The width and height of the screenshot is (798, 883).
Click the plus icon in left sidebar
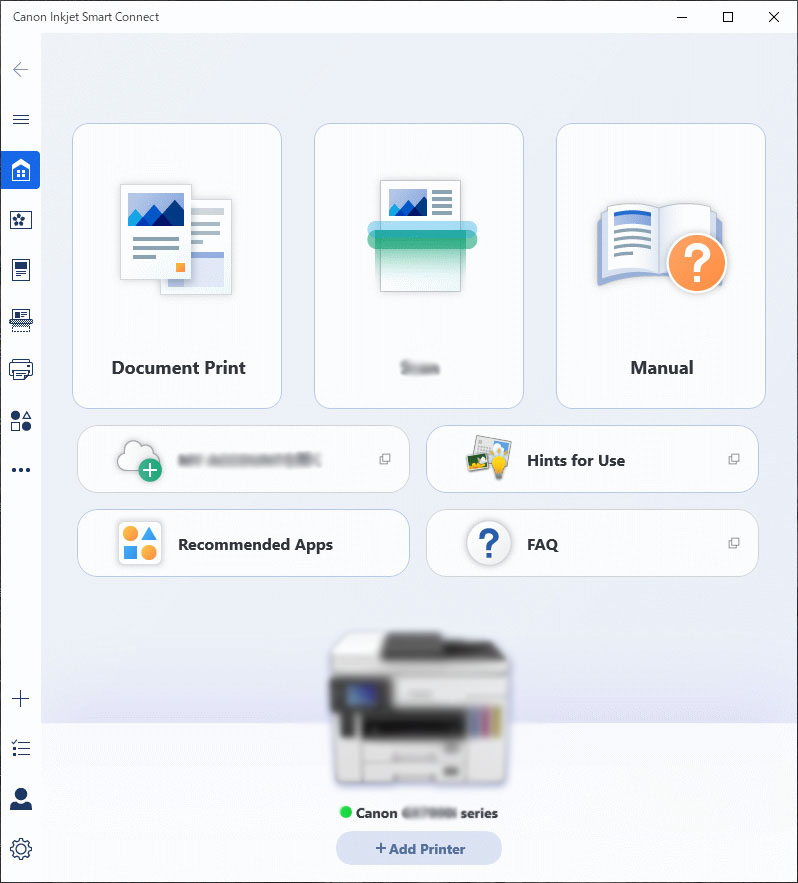tap(20, 699)
